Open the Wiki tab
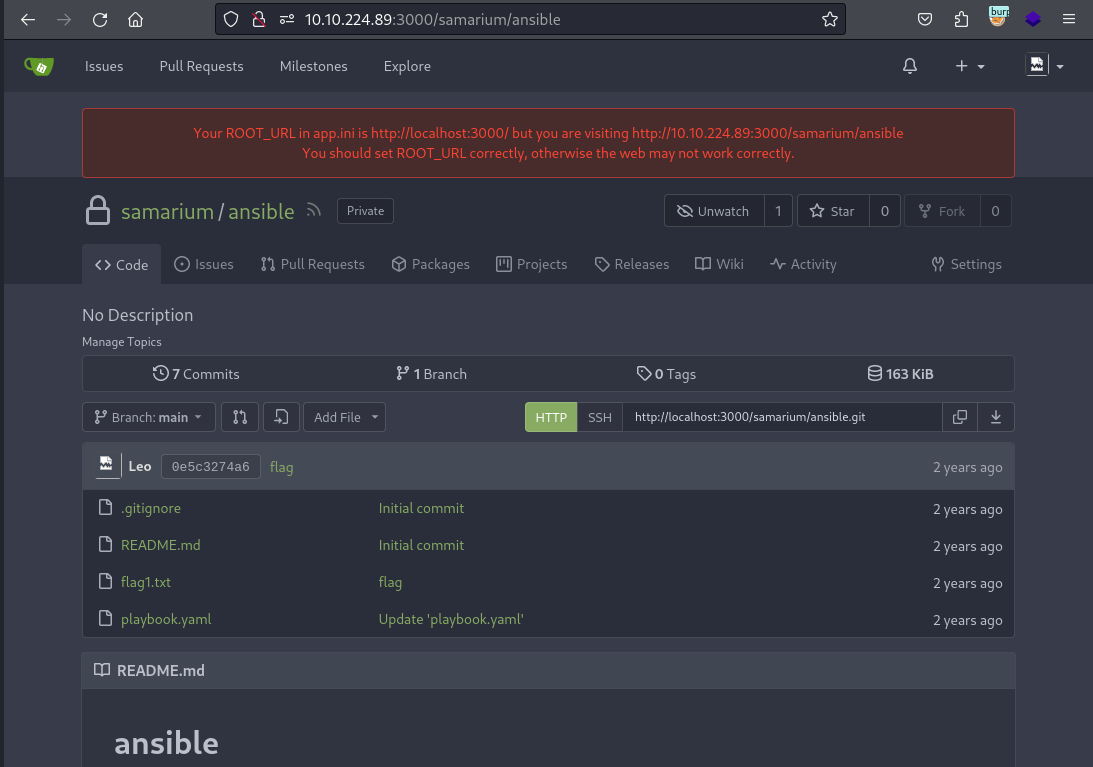The width and height of the screenshot is (1093, 767). [x=719, y=264]
